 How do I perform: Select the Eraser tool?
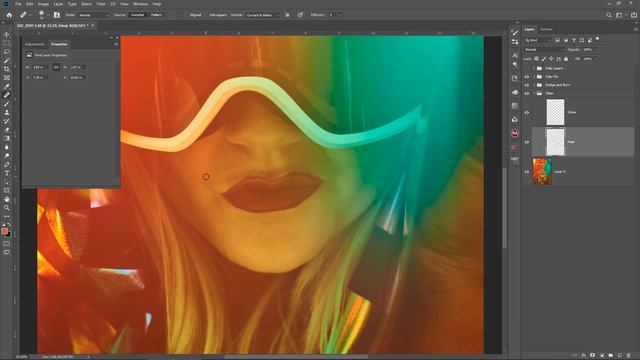[x=7, y=129]
